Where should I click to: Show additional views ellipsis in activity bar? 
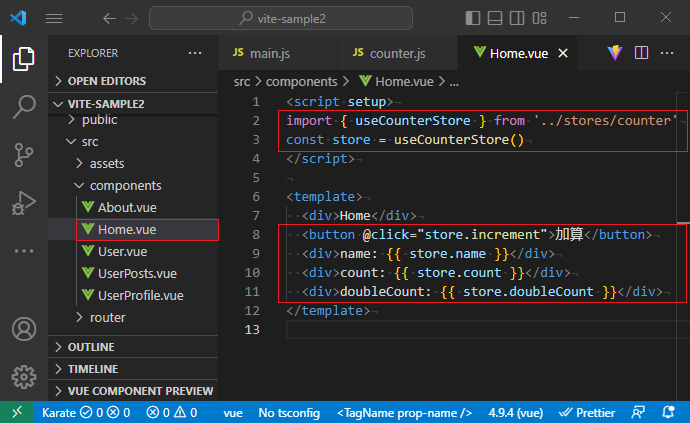click(x=24, y=251)
